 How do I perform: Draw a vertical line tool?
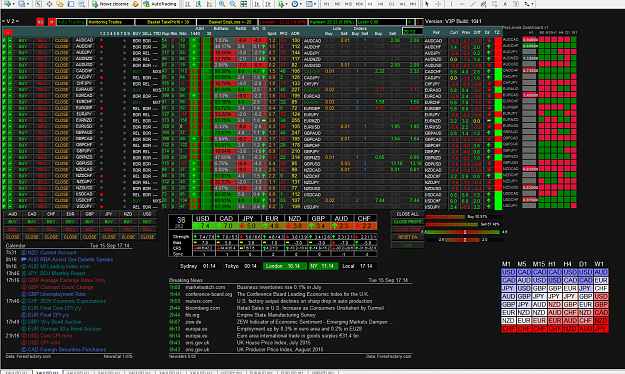(451, 4)
